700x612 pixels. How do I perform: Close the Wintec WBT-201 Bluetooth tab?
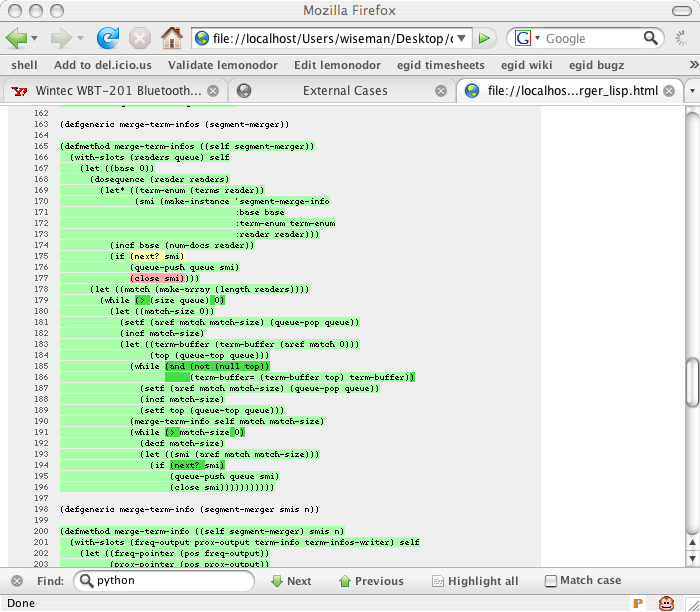[x=213, y=91]
